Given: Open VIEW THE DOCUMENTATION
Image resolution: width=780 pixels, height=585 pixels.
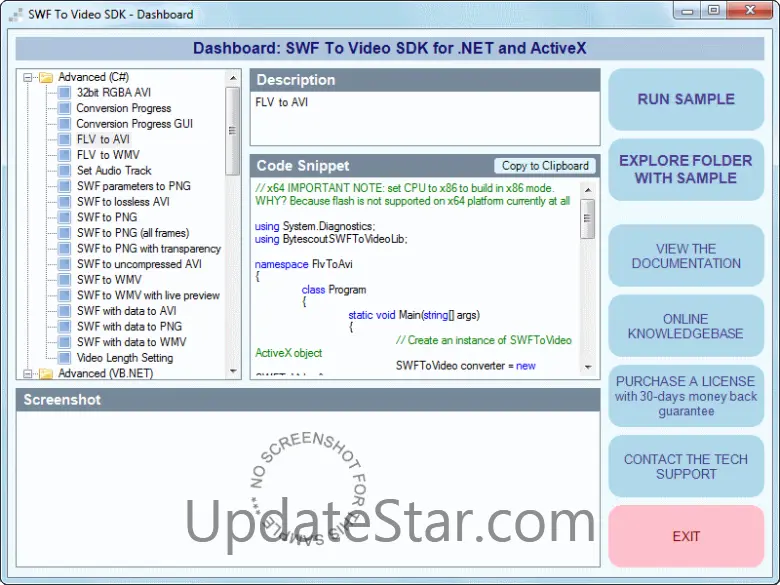Looking at the screenshot, I should coord(686,256).
